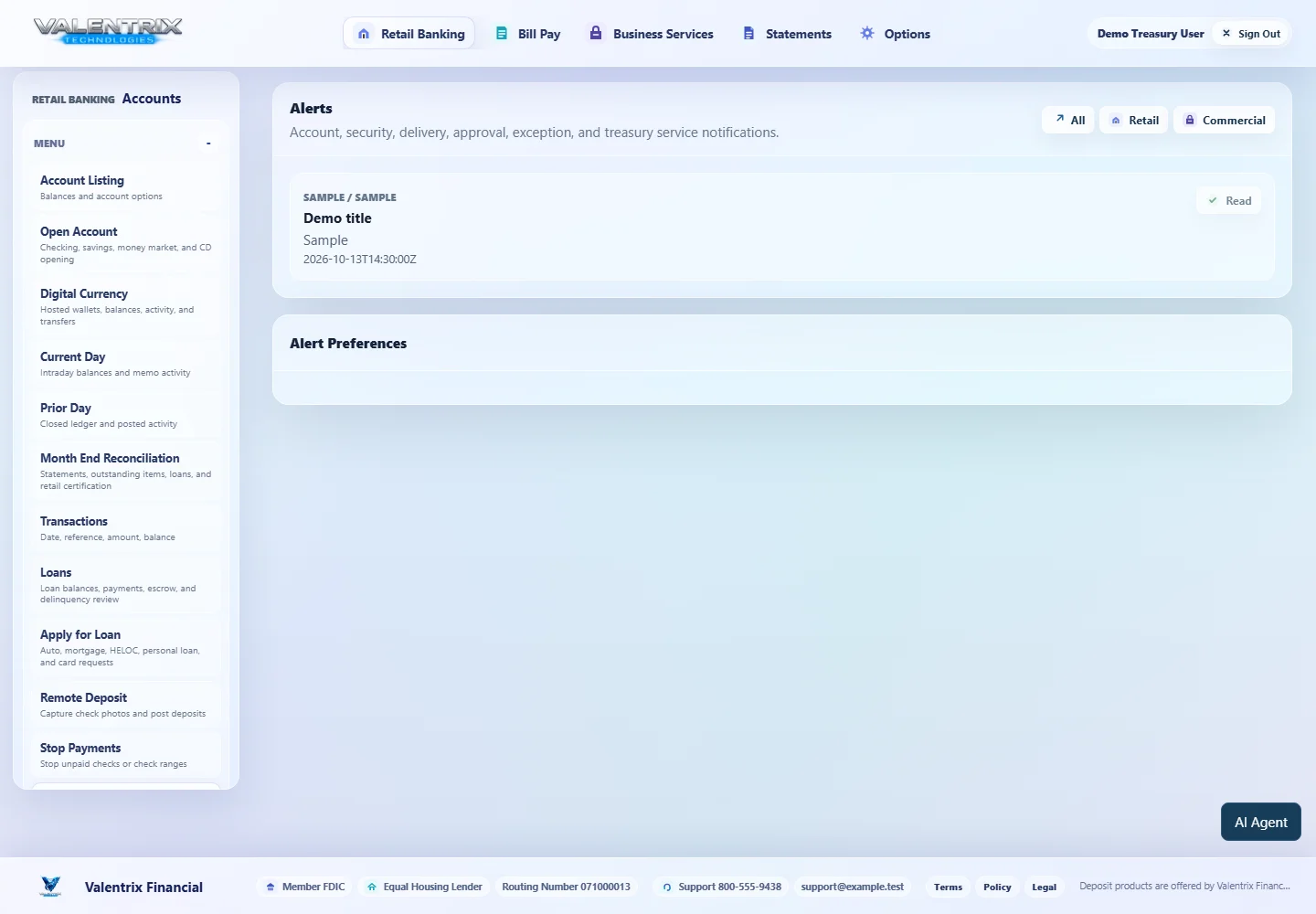Click the arrow icon on All filter
Viewport: 1316px width, 914px height.
coord(1060,120)
